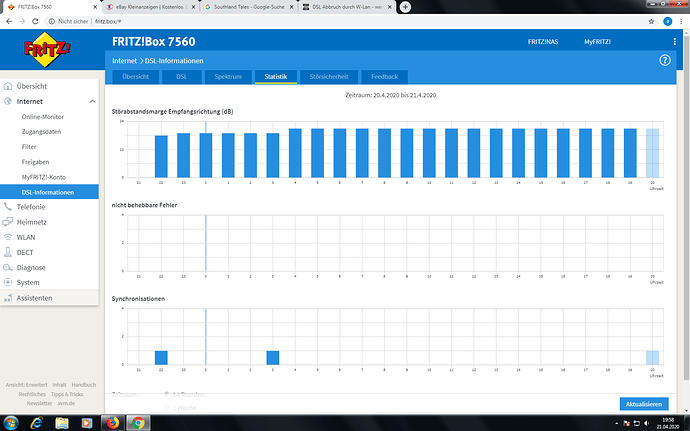
Task: Click the Assistenten icon in sidebar
Action: click(x=7, y=298)
